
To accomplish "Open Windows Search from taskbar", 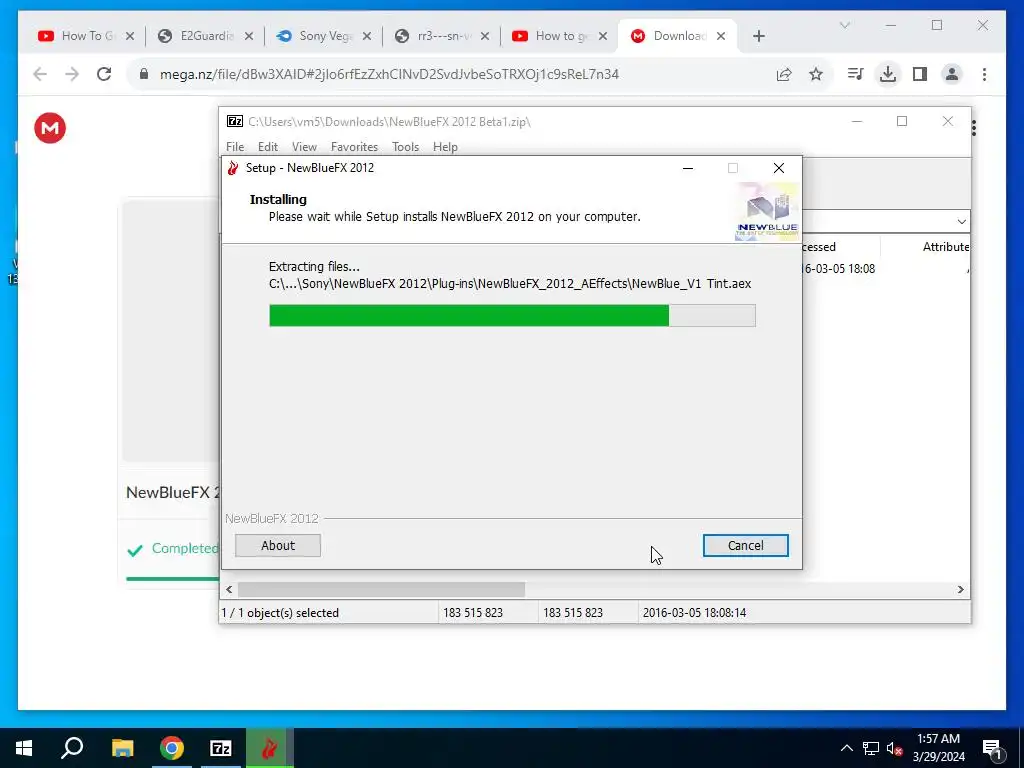I will click(72, 748).
